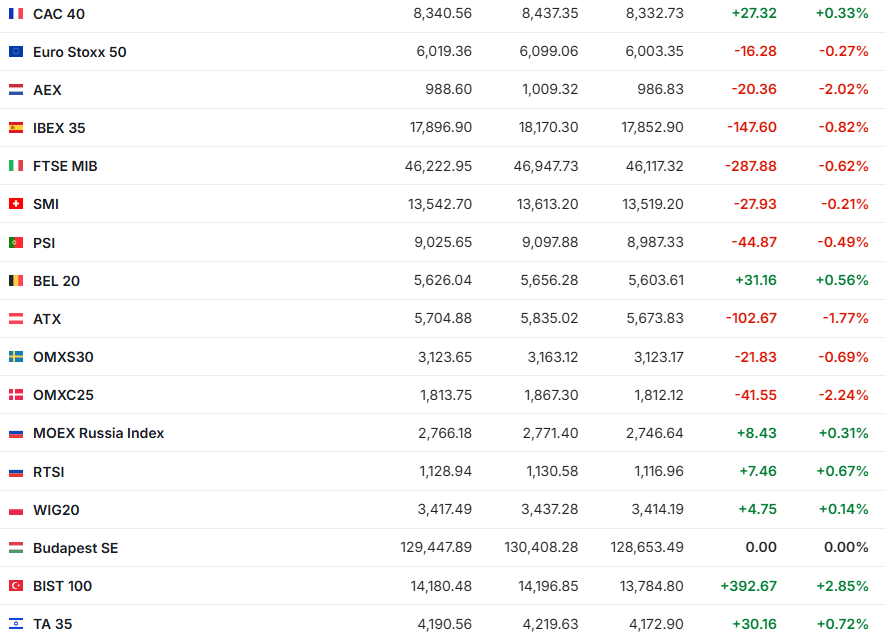Click the OMXS30 row's -0.69% change
This screenshot has height=641, width=886.
[841, 357]
